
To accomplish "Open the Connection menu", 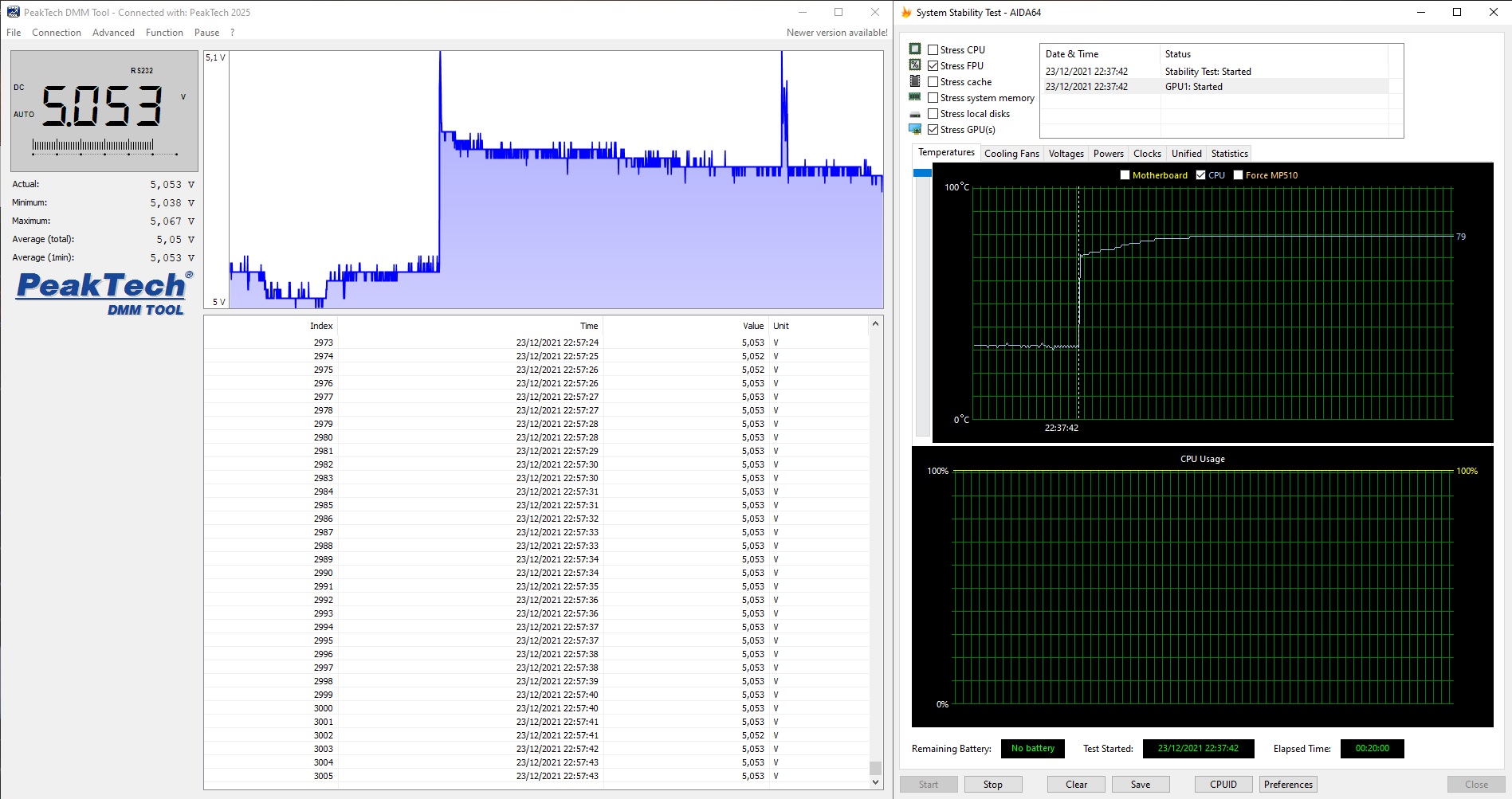I will coord(57,33).
